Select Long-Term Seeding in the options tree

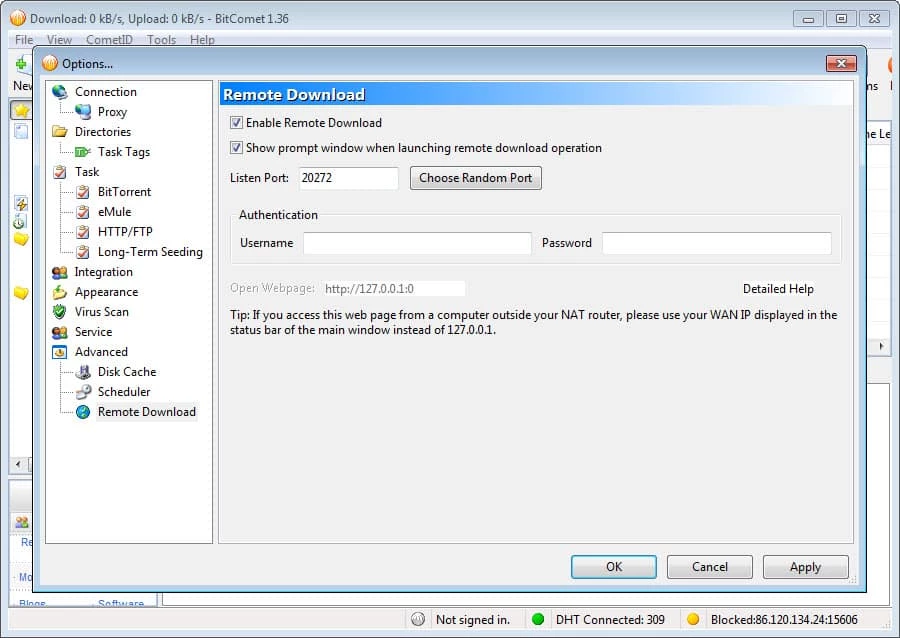tap(150, 252)
